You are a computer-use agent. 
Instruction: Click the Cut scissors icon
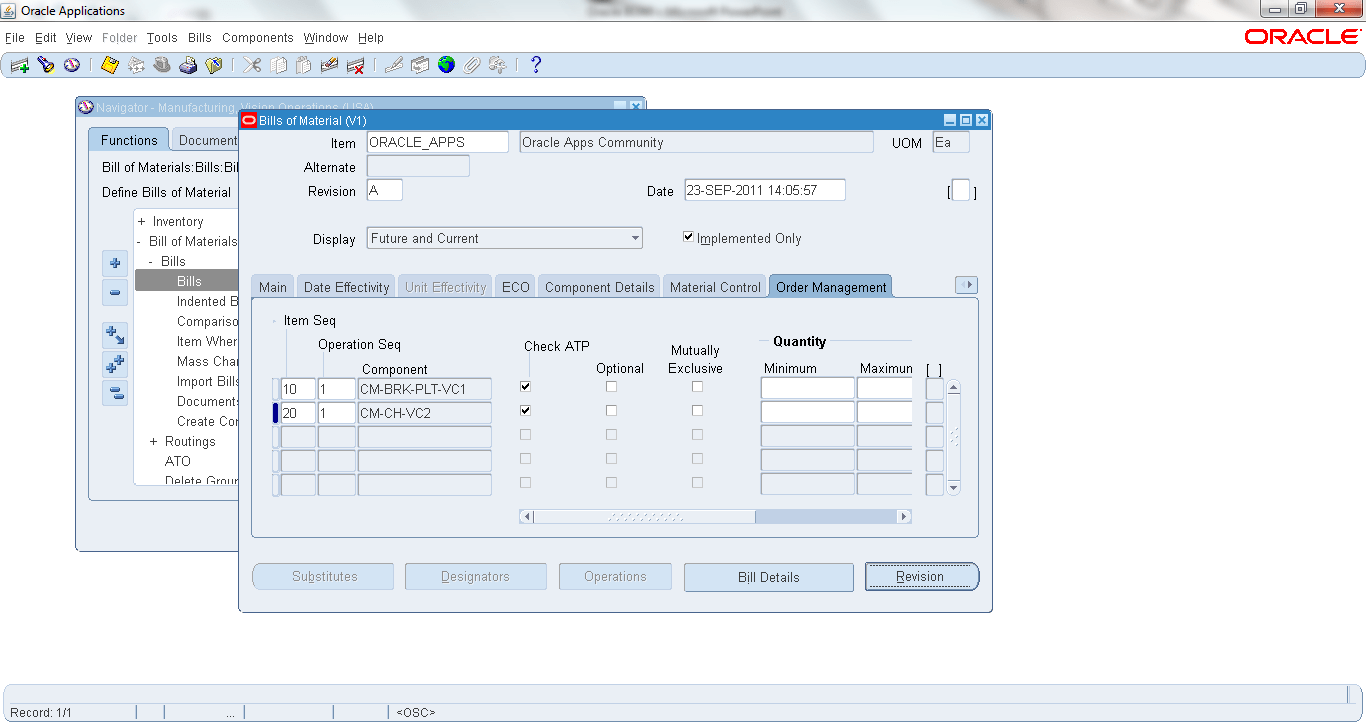(252, 64)
